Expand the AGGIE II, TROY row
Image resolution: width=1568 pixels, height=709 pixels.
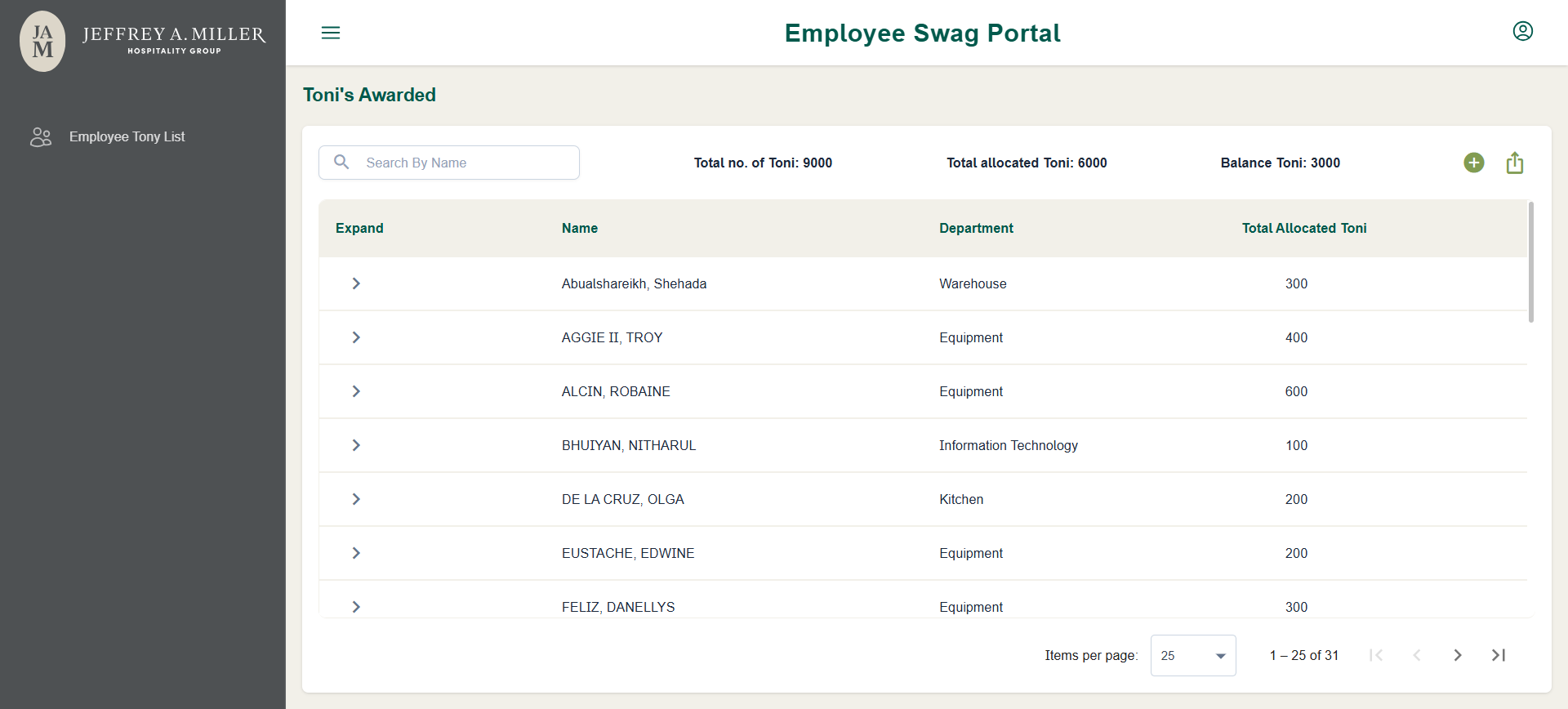click(x=356, y=337)
